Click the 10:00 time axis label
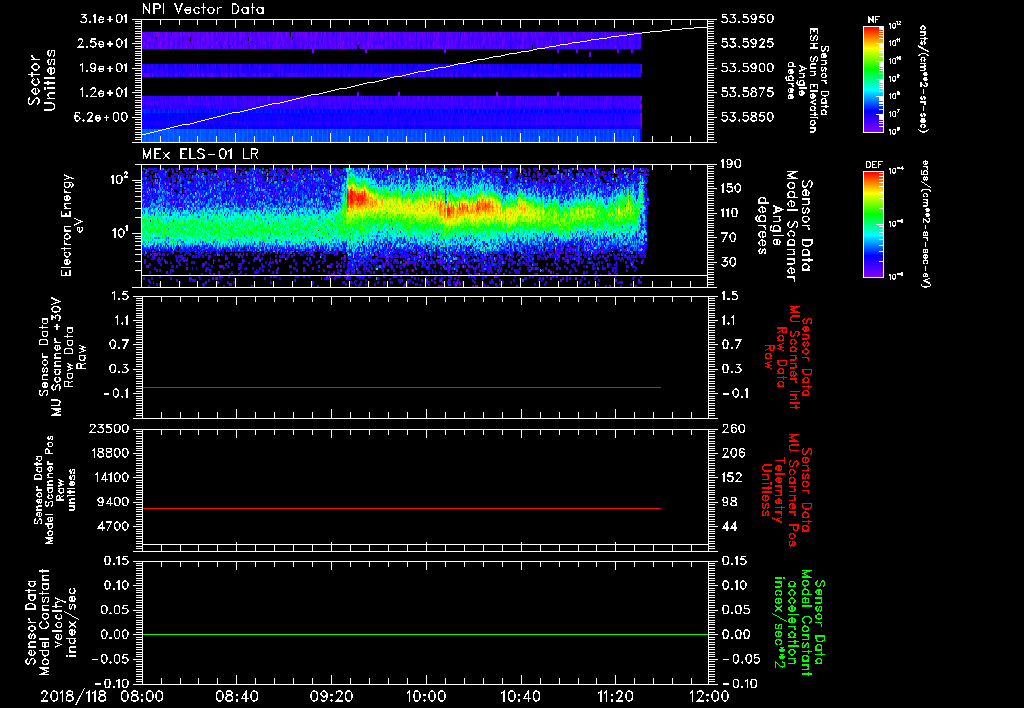The image size is (1024, 708). coord(426,696)
